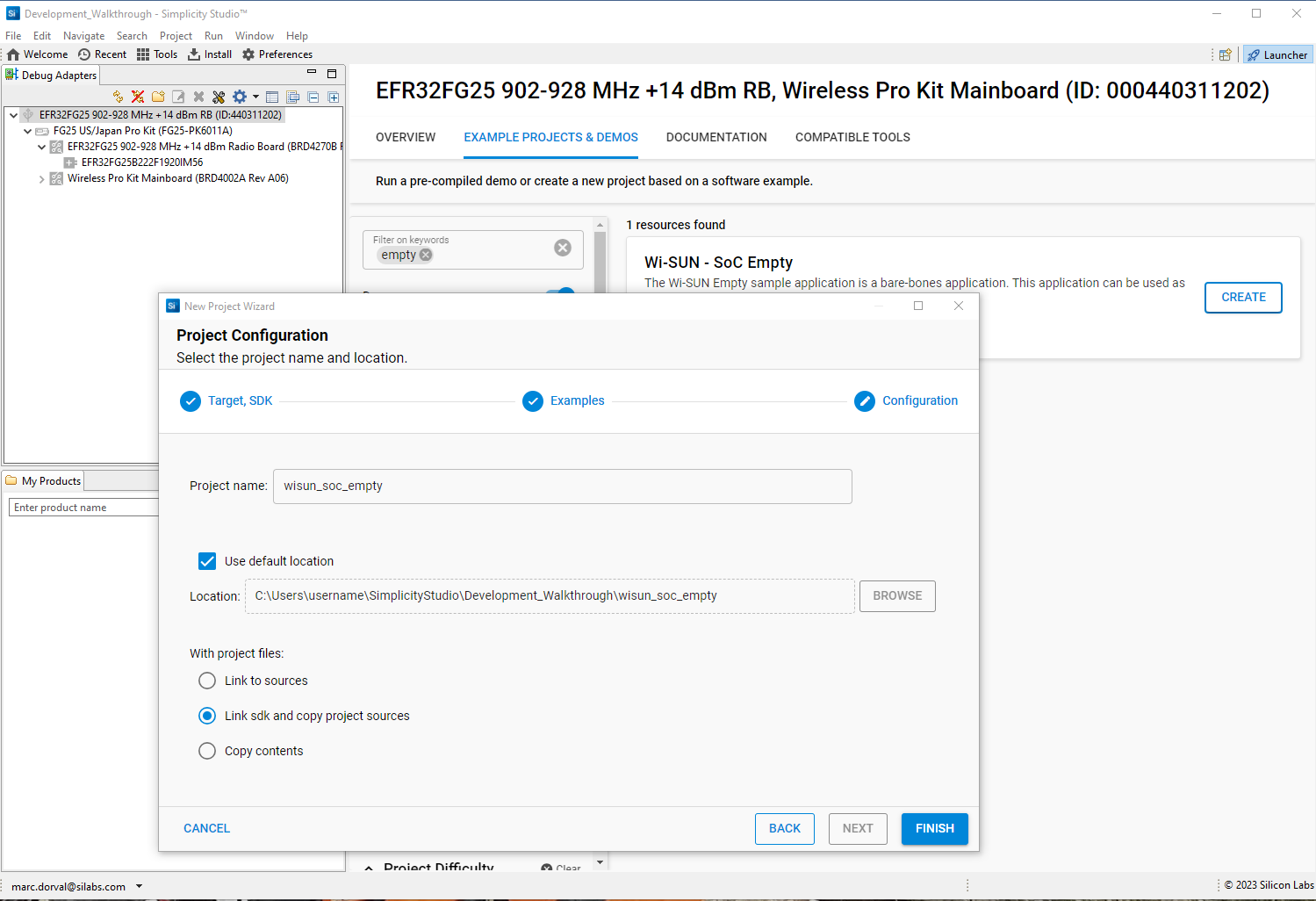Choose Copy contents radio button
The width and height of the screenshot is (1316, 901).
[207, 751]
